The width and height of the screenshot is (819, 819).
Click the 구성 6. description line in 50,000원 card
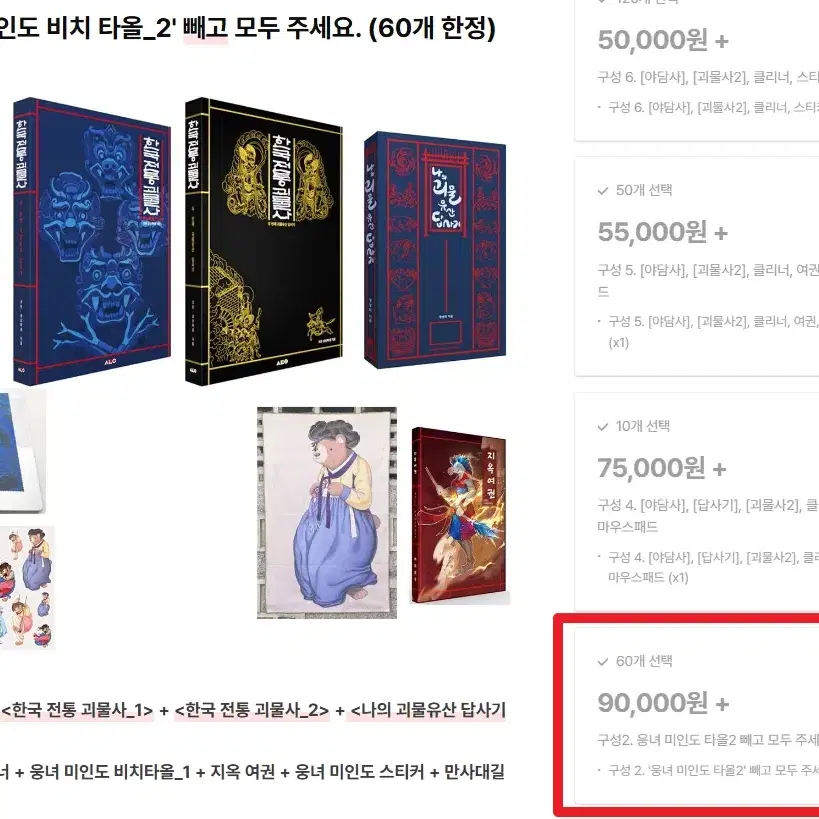708,77
